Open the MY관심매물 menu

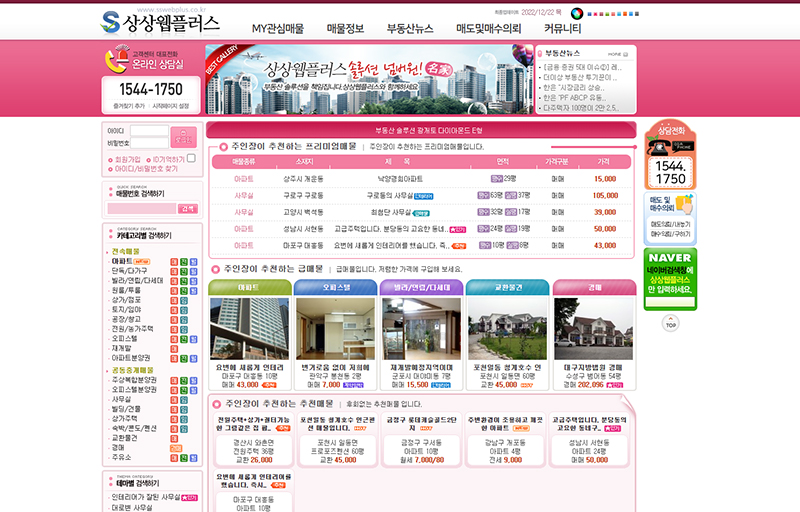[278, 29]
